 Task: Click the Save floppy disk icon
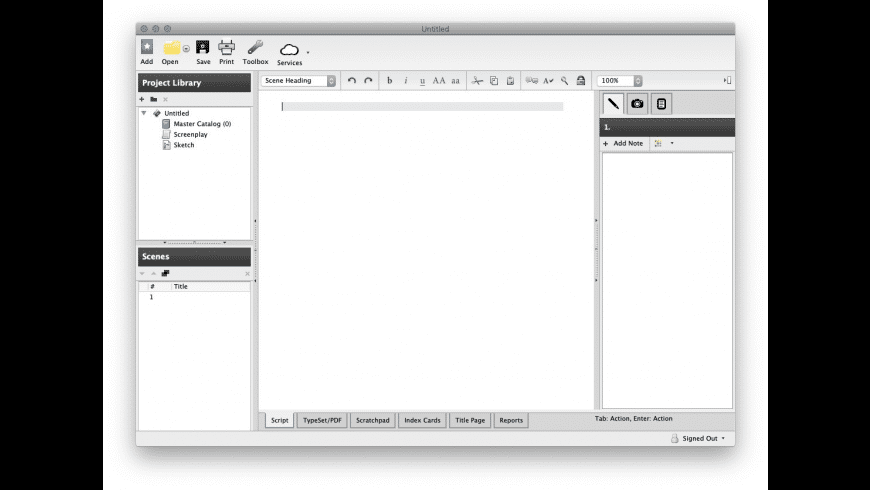click(203, 47)
